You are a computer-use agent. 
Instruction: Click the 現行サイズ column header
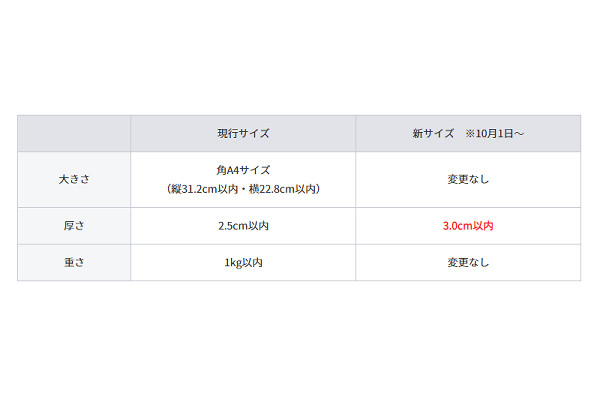243,133
